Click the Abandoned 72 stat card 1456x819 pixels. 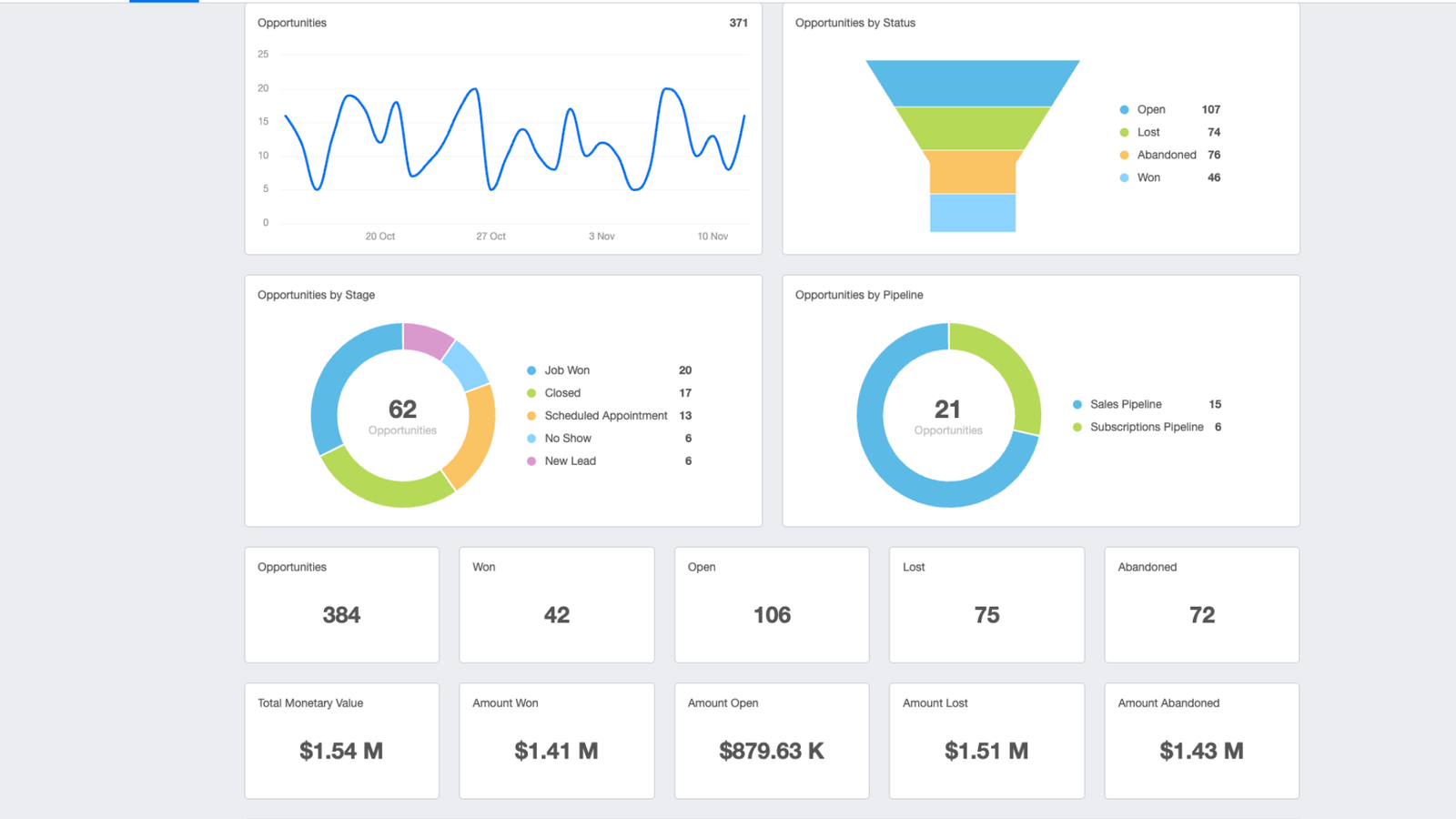tap(1201, 604)
